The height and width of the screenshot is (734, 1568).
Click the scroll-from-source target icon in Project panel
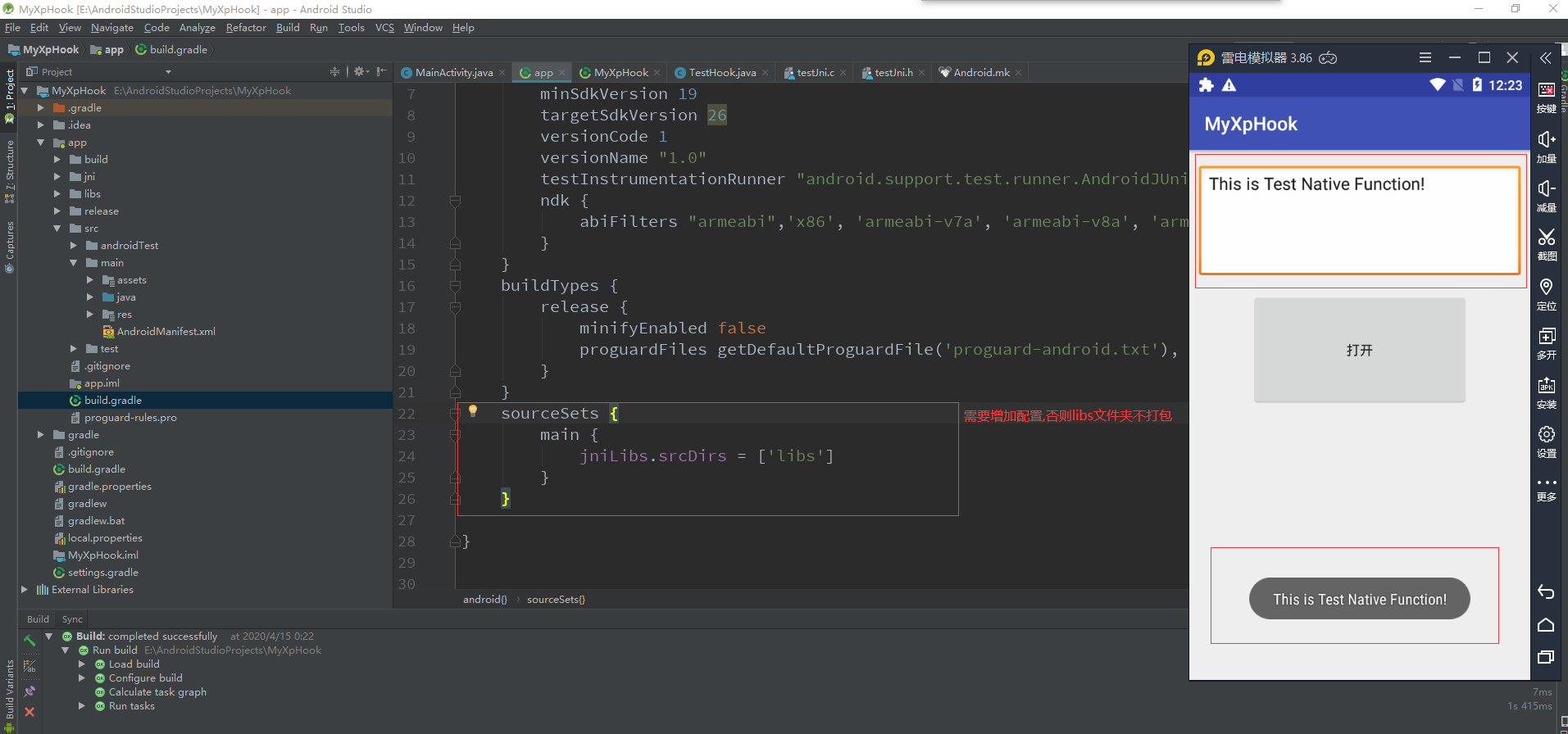tap(334, 72)
